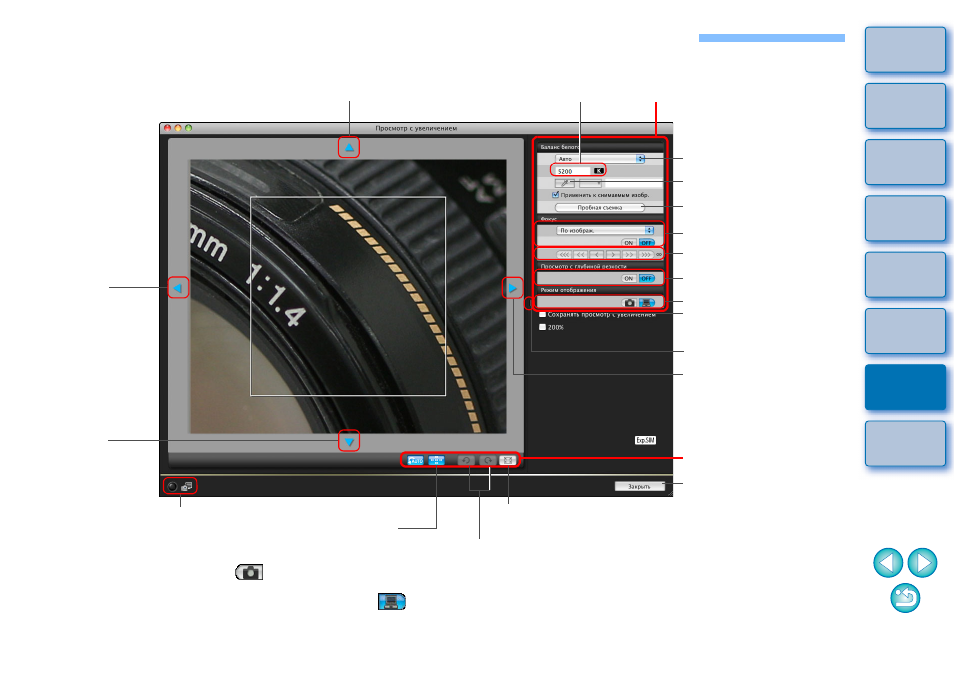The width and height of the screenshot is (954, 674).
Task: Toggle the grid display icon
Action: coord(437,460)
